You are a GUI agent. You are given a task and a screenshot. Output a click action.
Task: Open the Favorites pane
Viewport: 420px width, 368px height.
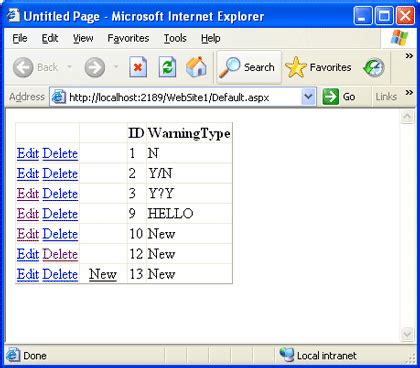(x=318, y=67)
